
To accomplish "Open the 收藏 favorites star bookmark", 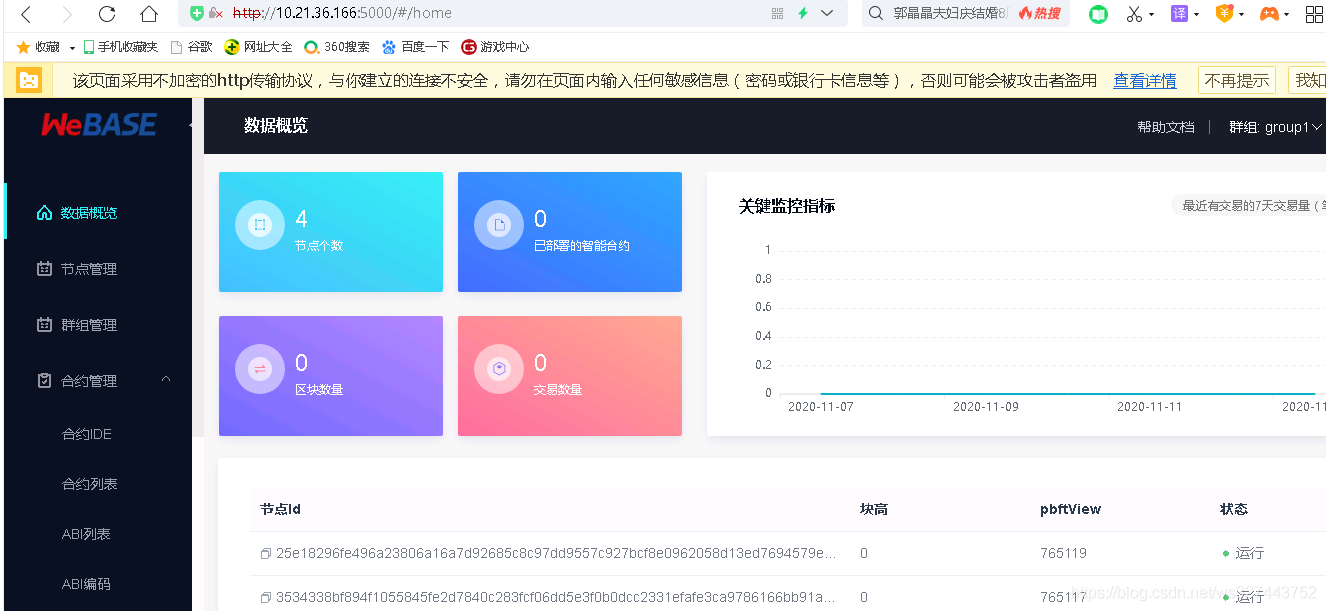I will [38, 47].
